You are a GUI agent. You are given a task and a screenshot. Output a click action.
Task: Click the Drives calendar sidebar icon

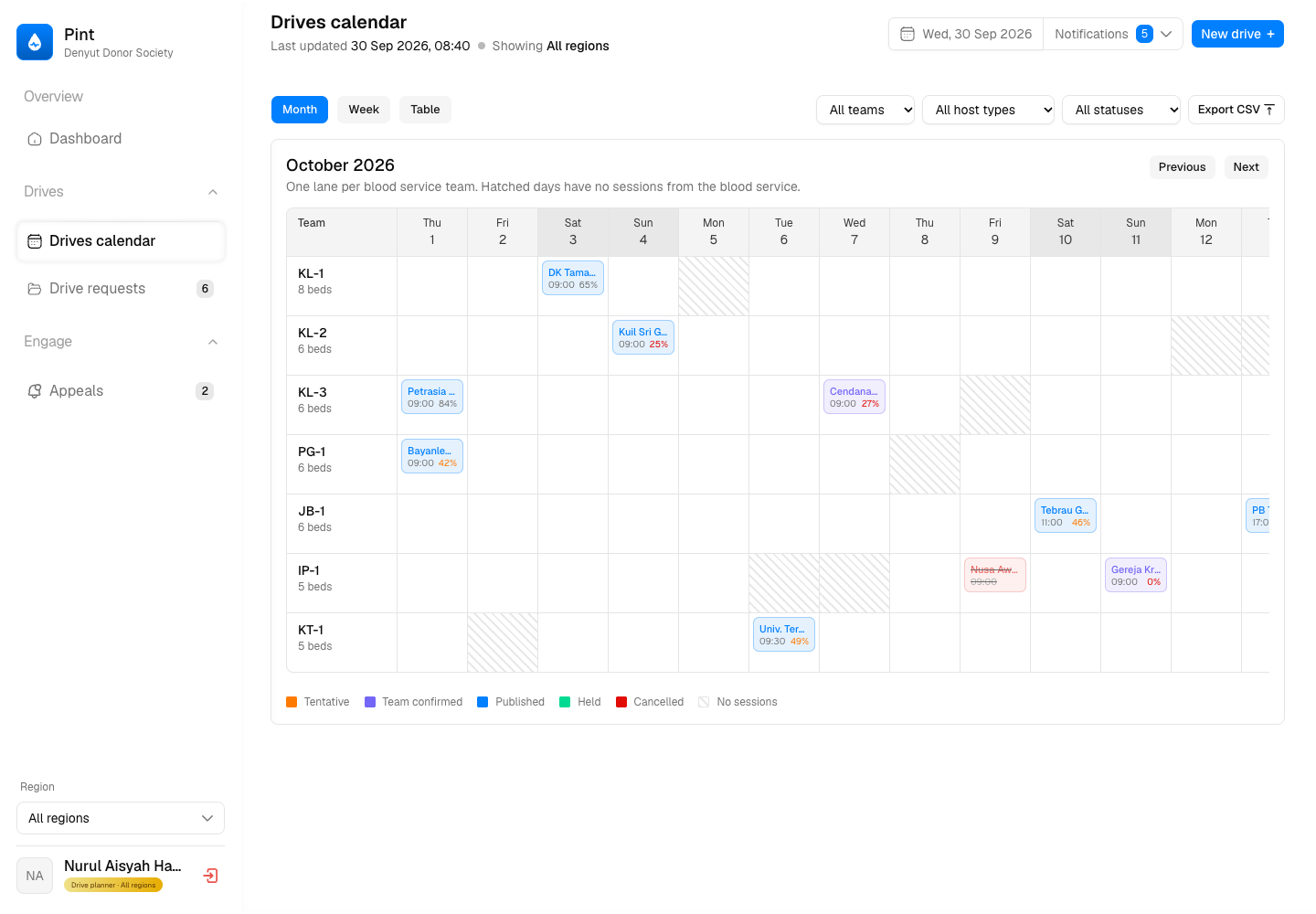click(35, 241)
